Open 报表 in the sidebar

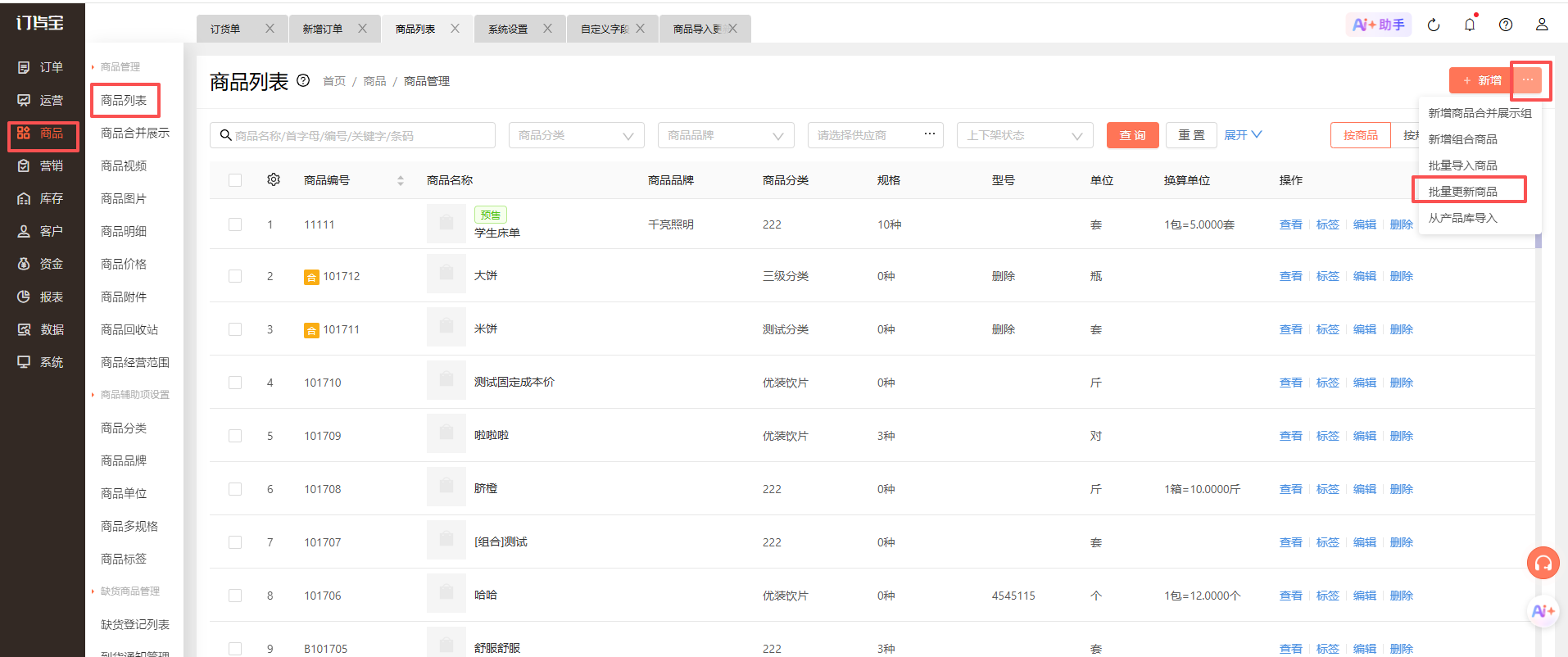40,297
